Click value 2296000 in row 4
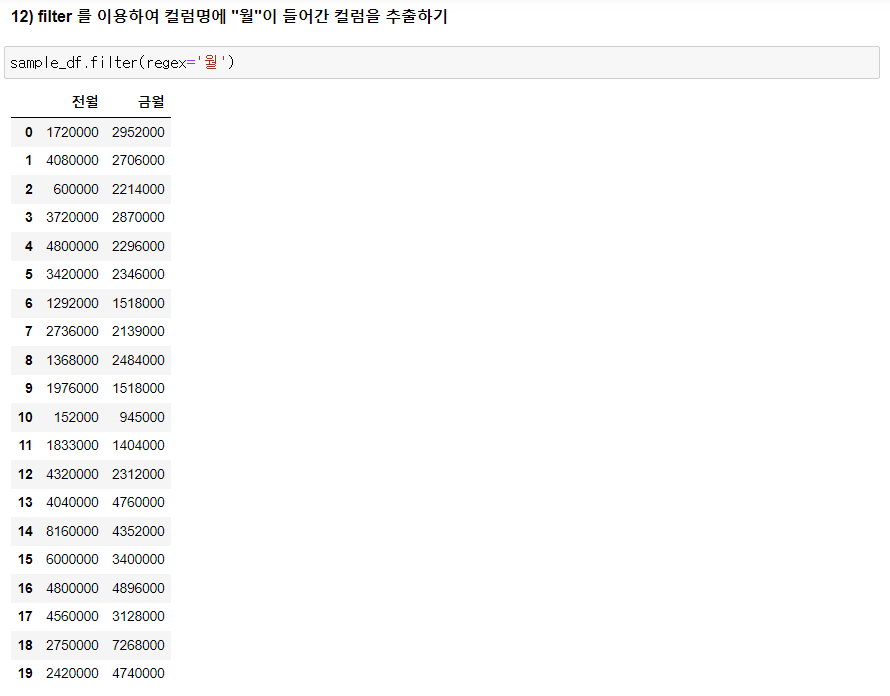Viewport: 890px width, 696px height. click(138, 246)
